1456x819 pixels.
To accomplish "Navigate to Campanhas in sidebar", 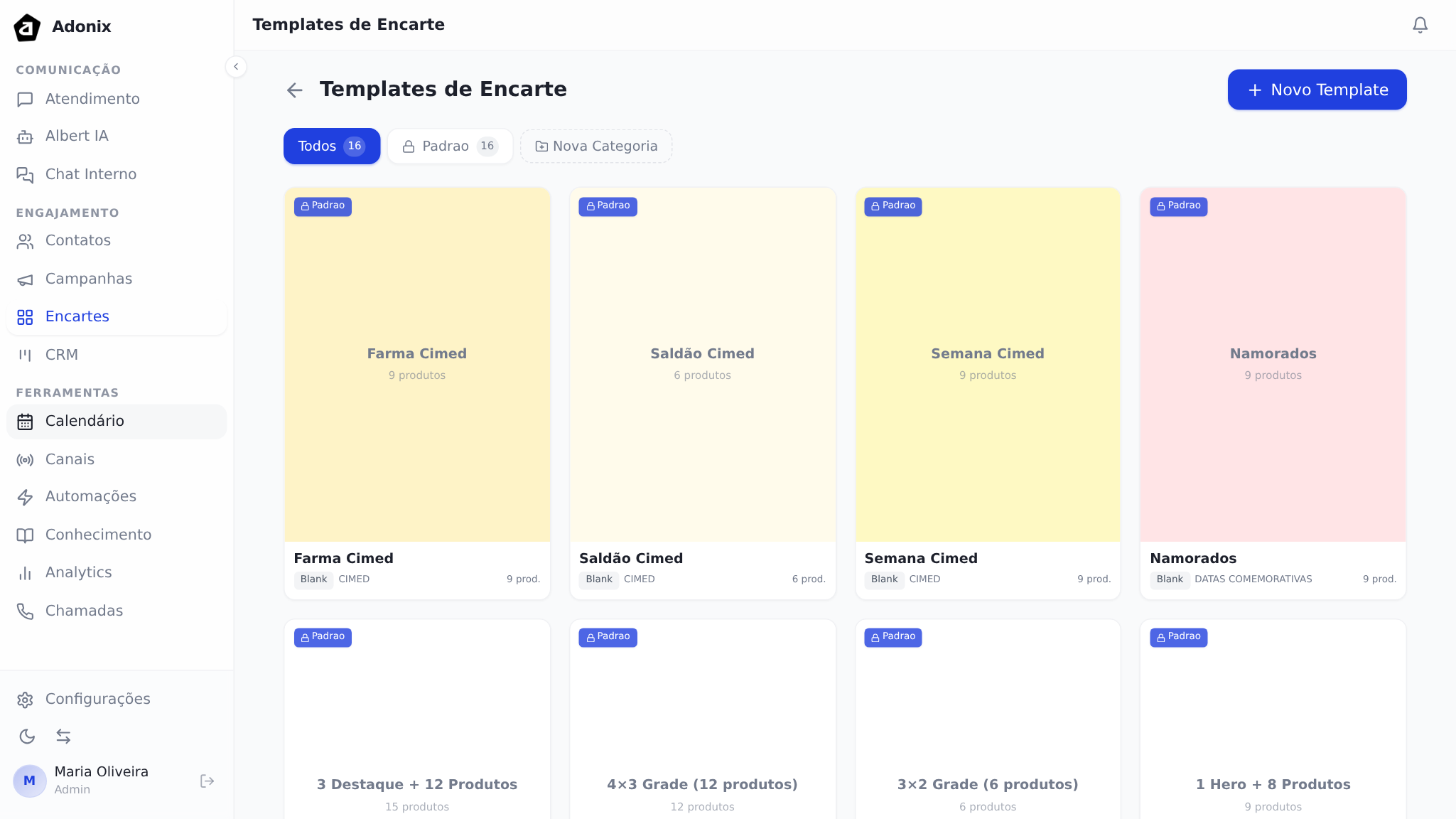I will click(88, 279).
